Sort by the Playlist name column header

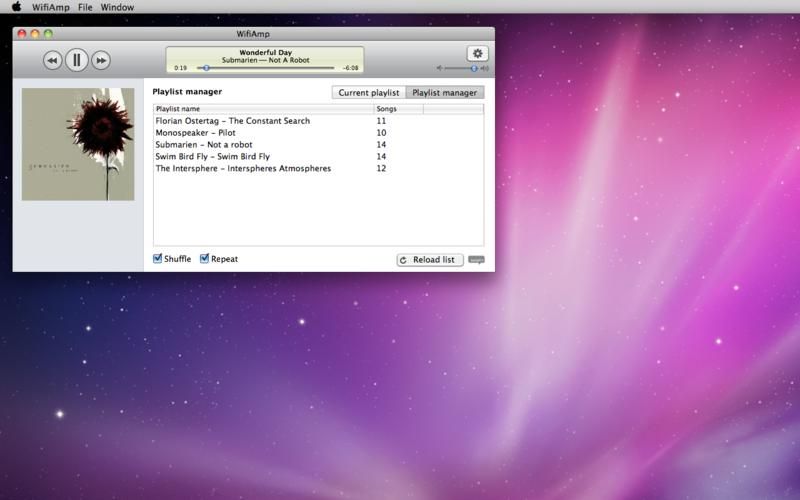[x=262, y=108]
